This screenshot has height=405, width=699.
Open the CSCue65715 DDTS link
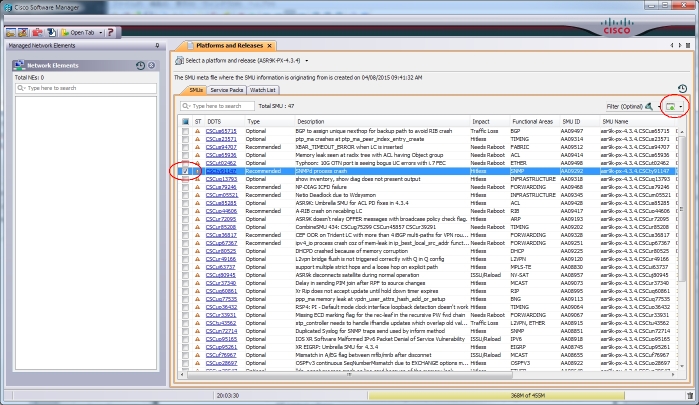tap(221, 131)
